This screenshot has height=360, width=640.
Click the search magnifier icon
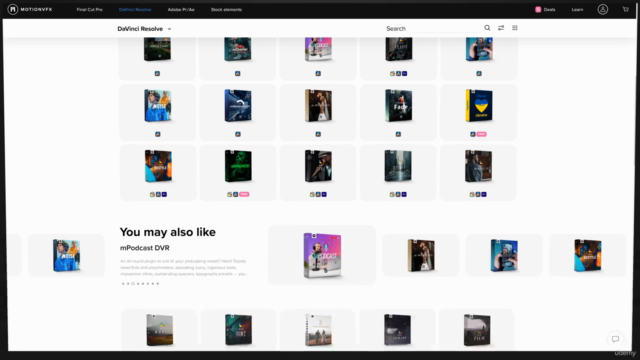click(487, 28)
